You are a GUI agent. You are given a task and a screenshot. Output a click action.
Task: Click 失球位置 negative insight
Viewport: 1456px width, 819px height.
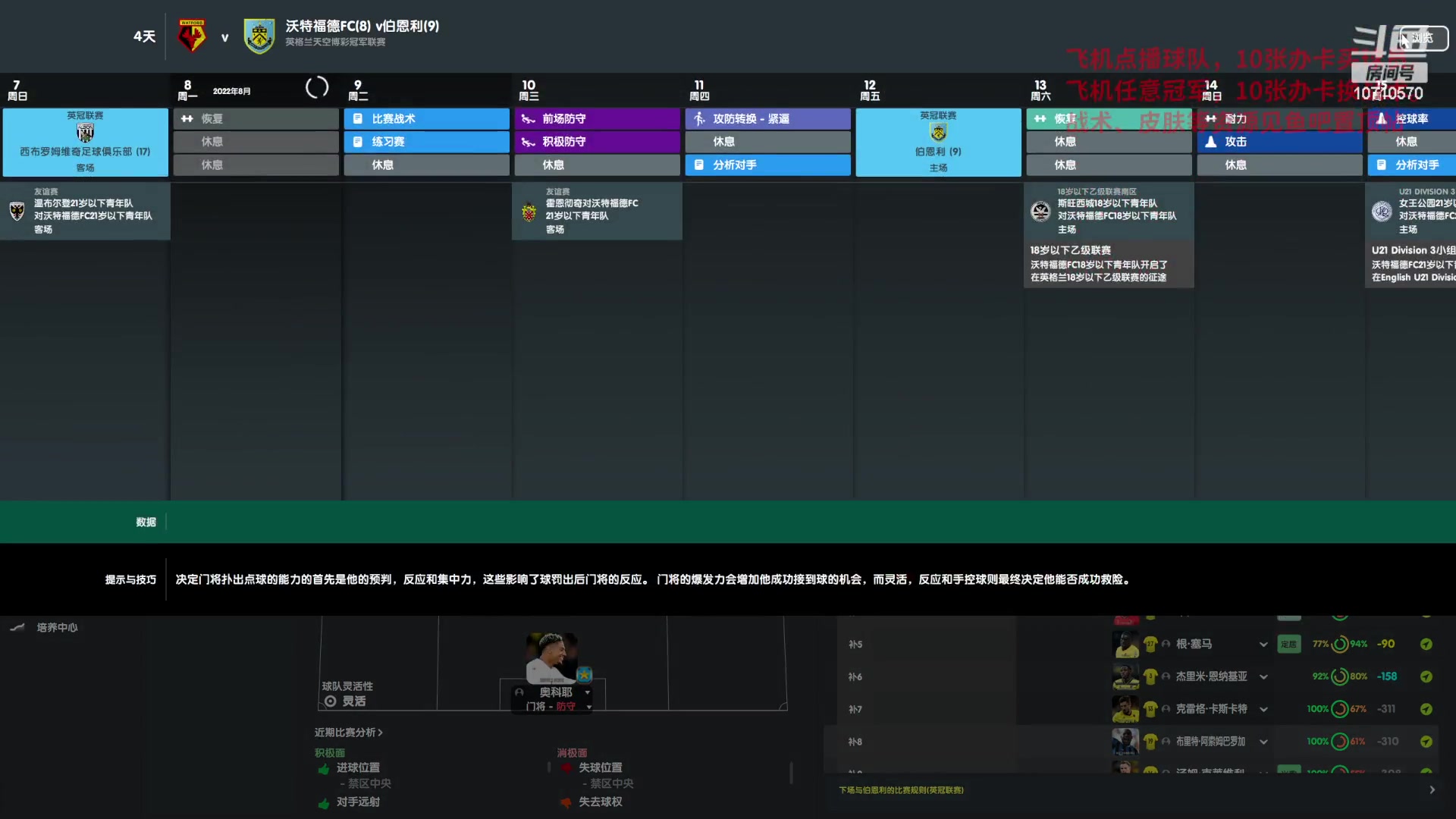[x=601, y=767]
